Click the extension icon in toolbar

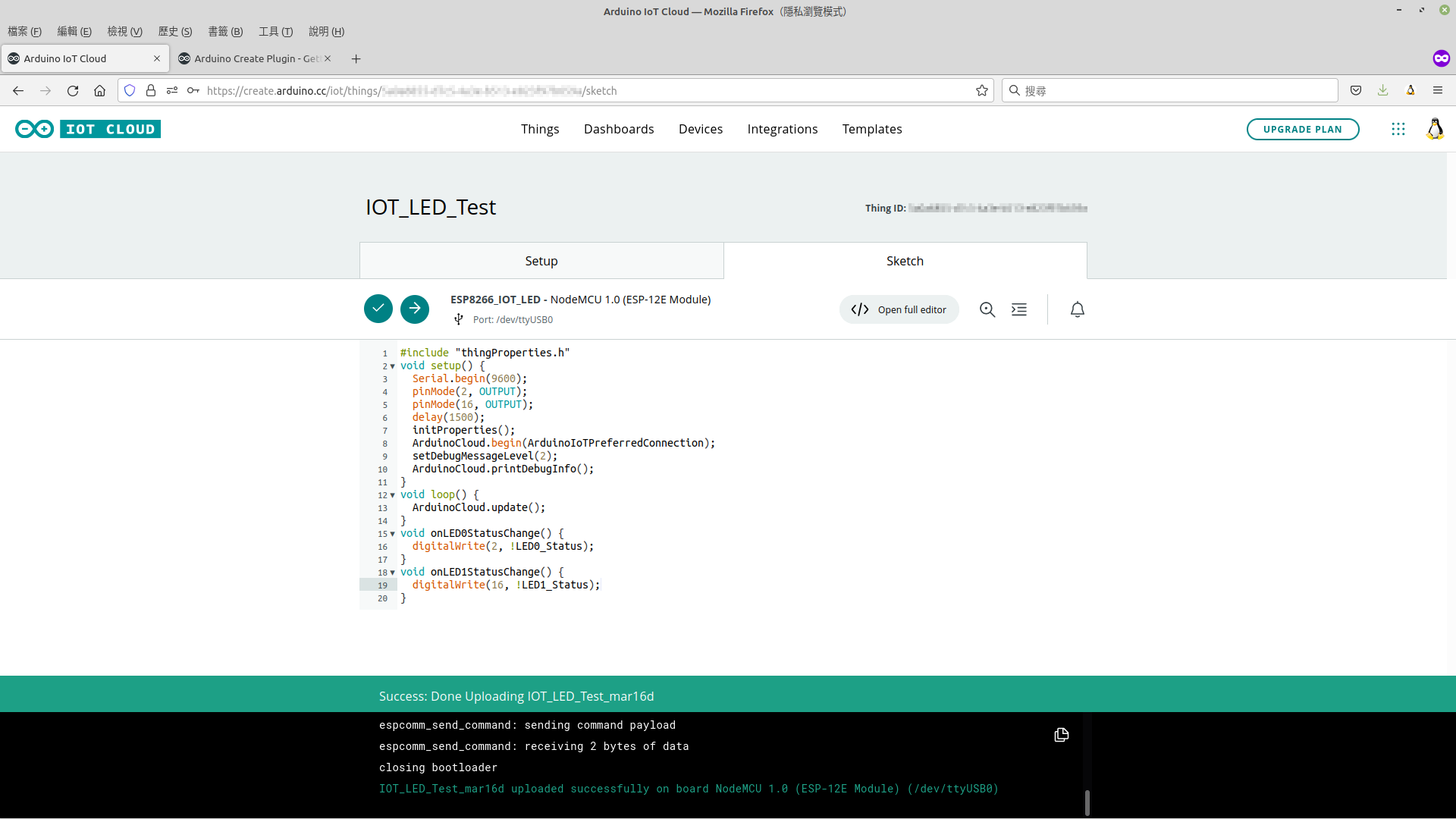(x=1410, y=90)
